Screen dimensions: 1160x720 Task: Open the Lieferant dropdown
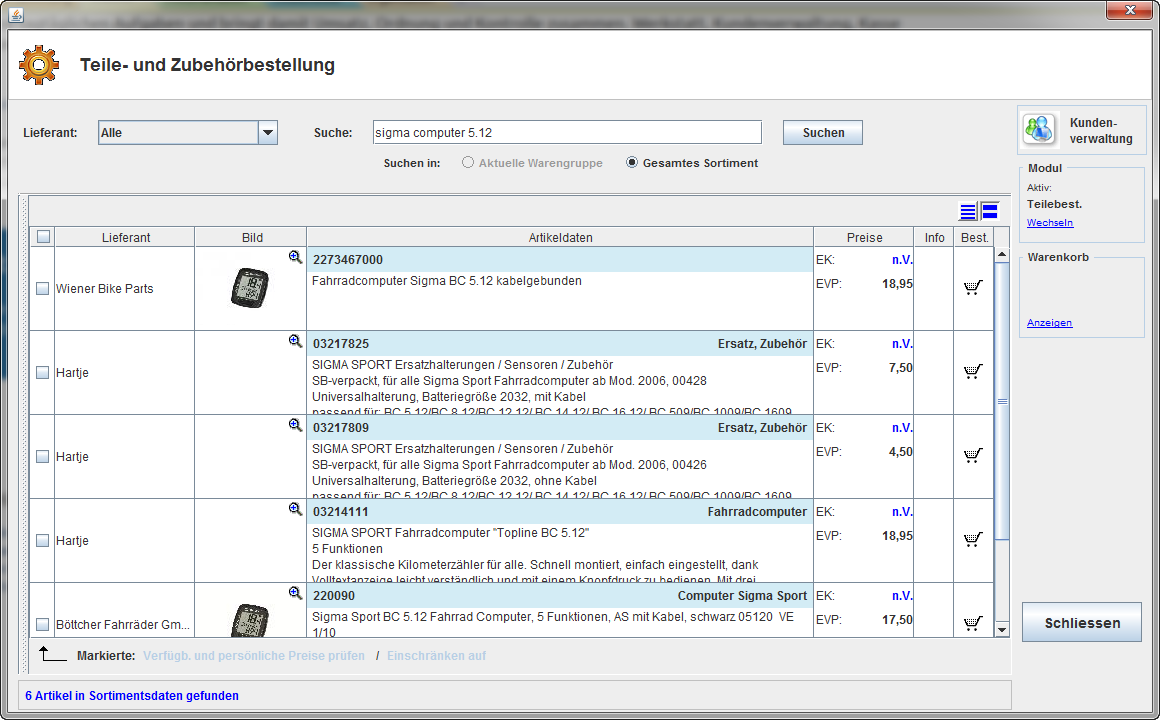coord(267,133)
